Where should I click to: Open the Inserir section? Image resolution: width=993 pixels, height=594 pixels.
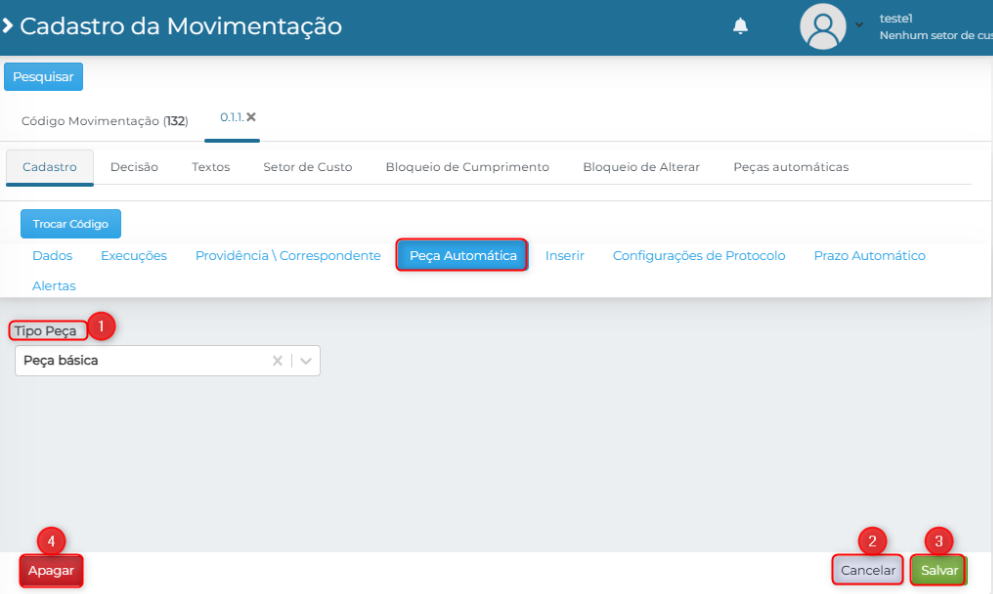coord(564,256)
